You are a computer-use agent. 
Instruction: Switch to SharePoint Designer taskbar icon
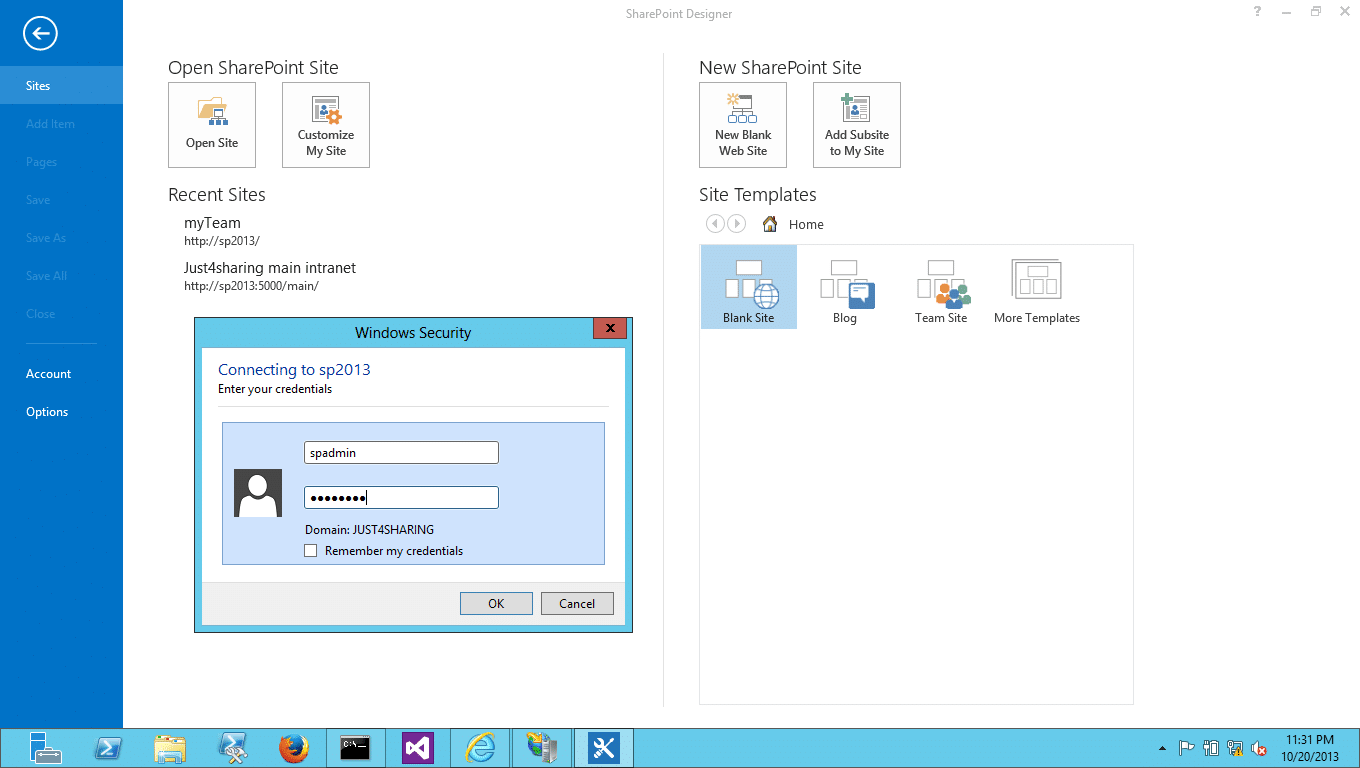click(x=604, y=748)
